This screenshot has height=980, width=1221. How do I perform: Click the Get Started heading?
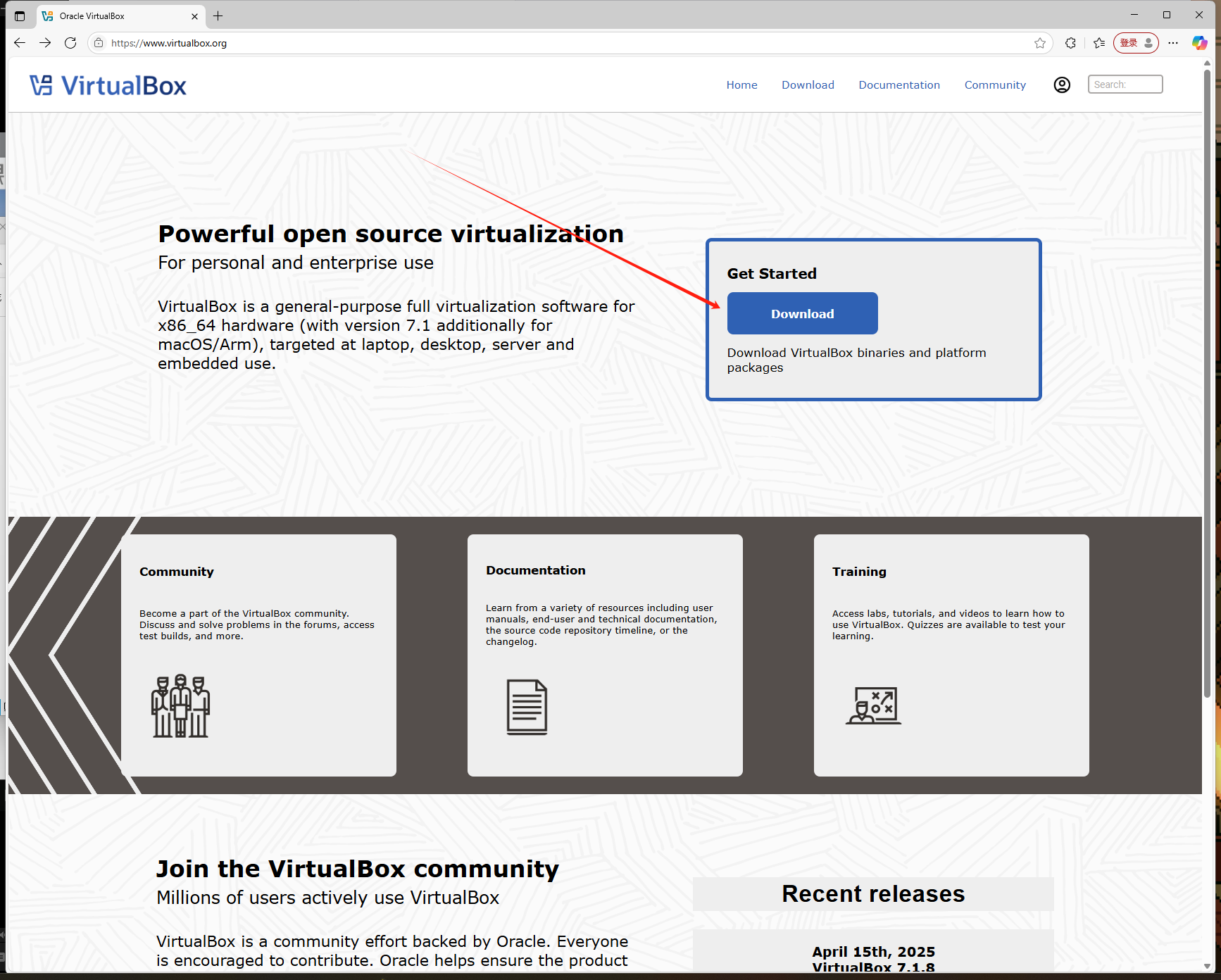772,273
